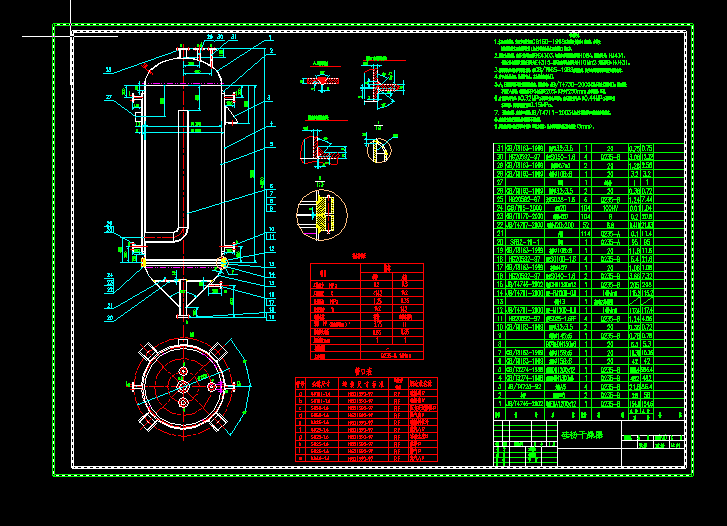
Task: Select balloon number 20 near cone bottom
Action: click(109, 318)
